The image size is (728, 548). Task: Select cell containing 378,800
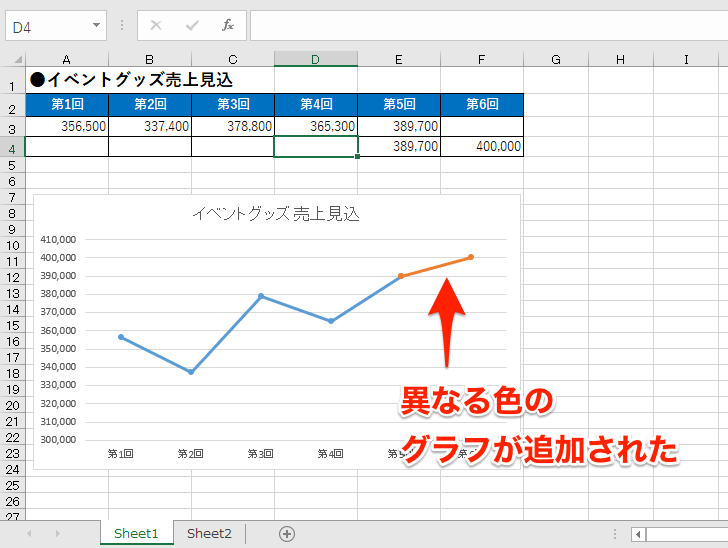[x=233, y=126]
